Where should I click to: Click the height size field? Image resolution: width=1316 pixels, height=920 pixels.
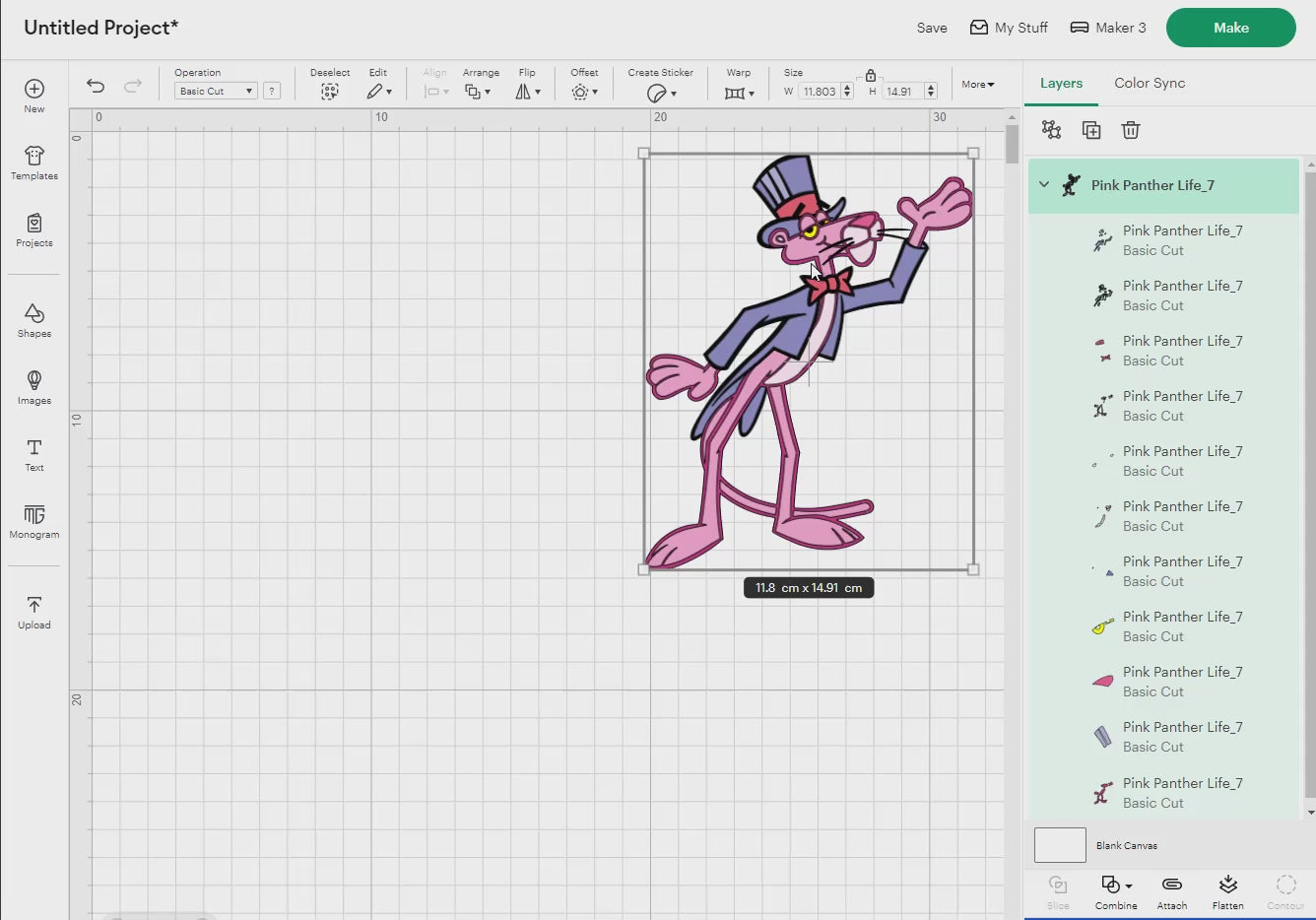point(901,92)
